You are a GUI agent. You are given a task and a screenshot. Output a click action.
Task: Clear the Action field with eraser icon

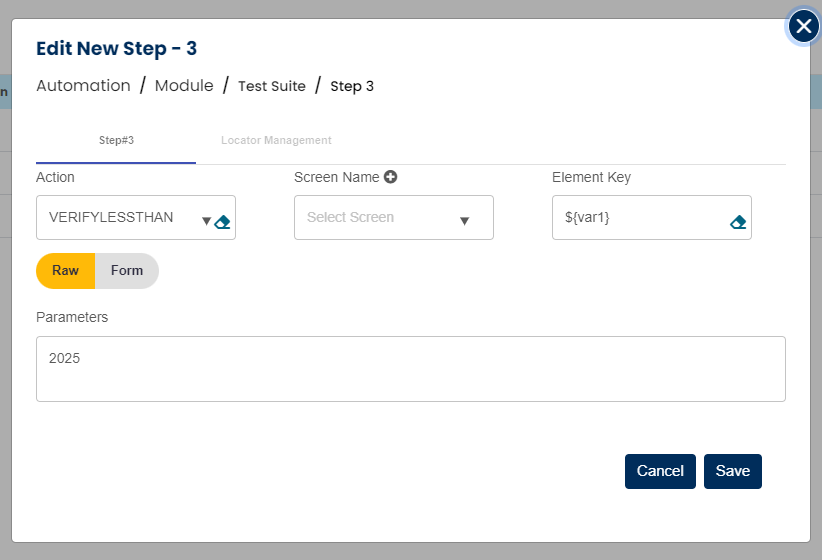223,222
